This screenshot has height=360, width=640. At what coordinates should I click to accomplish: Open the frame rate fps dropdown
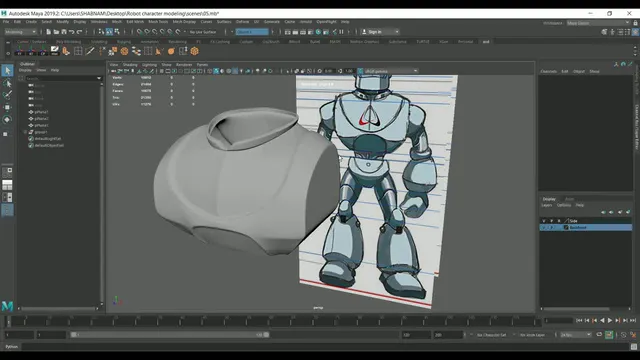tap(576, 335)
